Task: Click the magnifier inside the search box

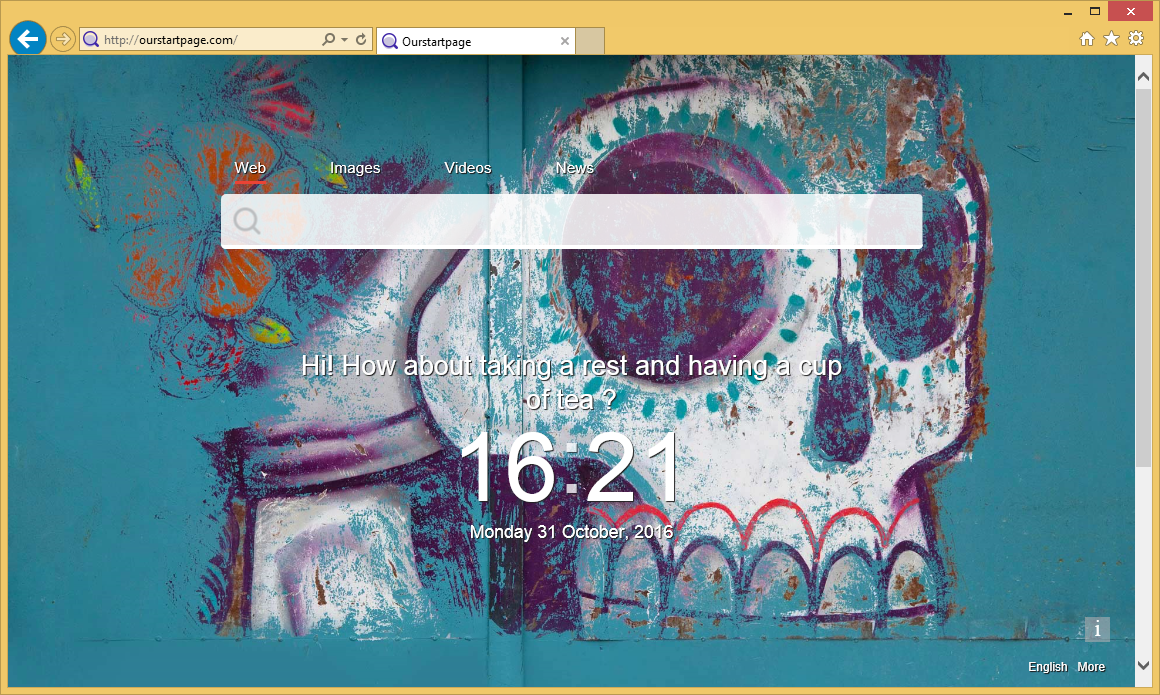Action: click(x=246, y=220)
